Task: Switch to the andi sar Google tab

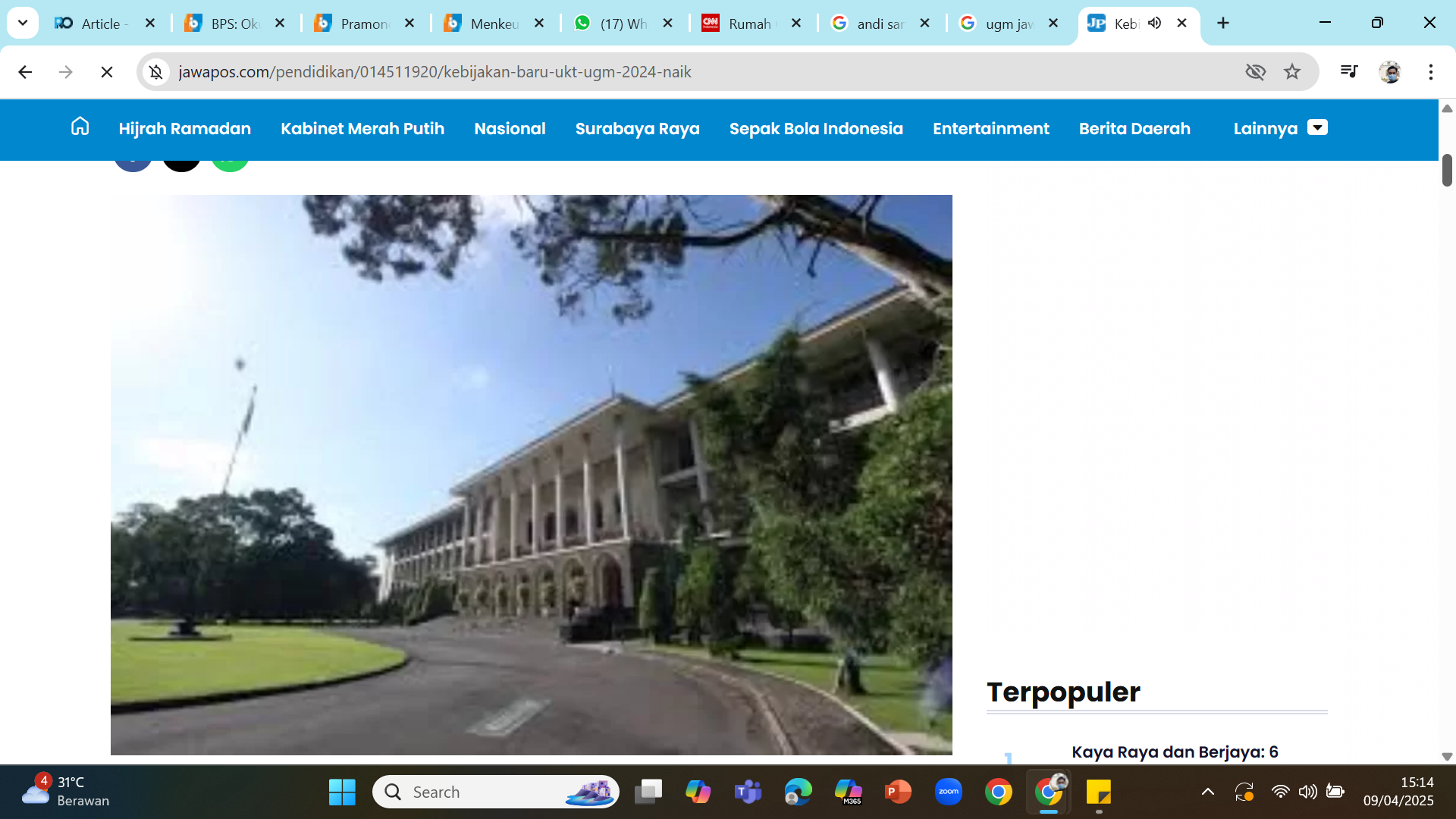Action: (x=868, y=24)
